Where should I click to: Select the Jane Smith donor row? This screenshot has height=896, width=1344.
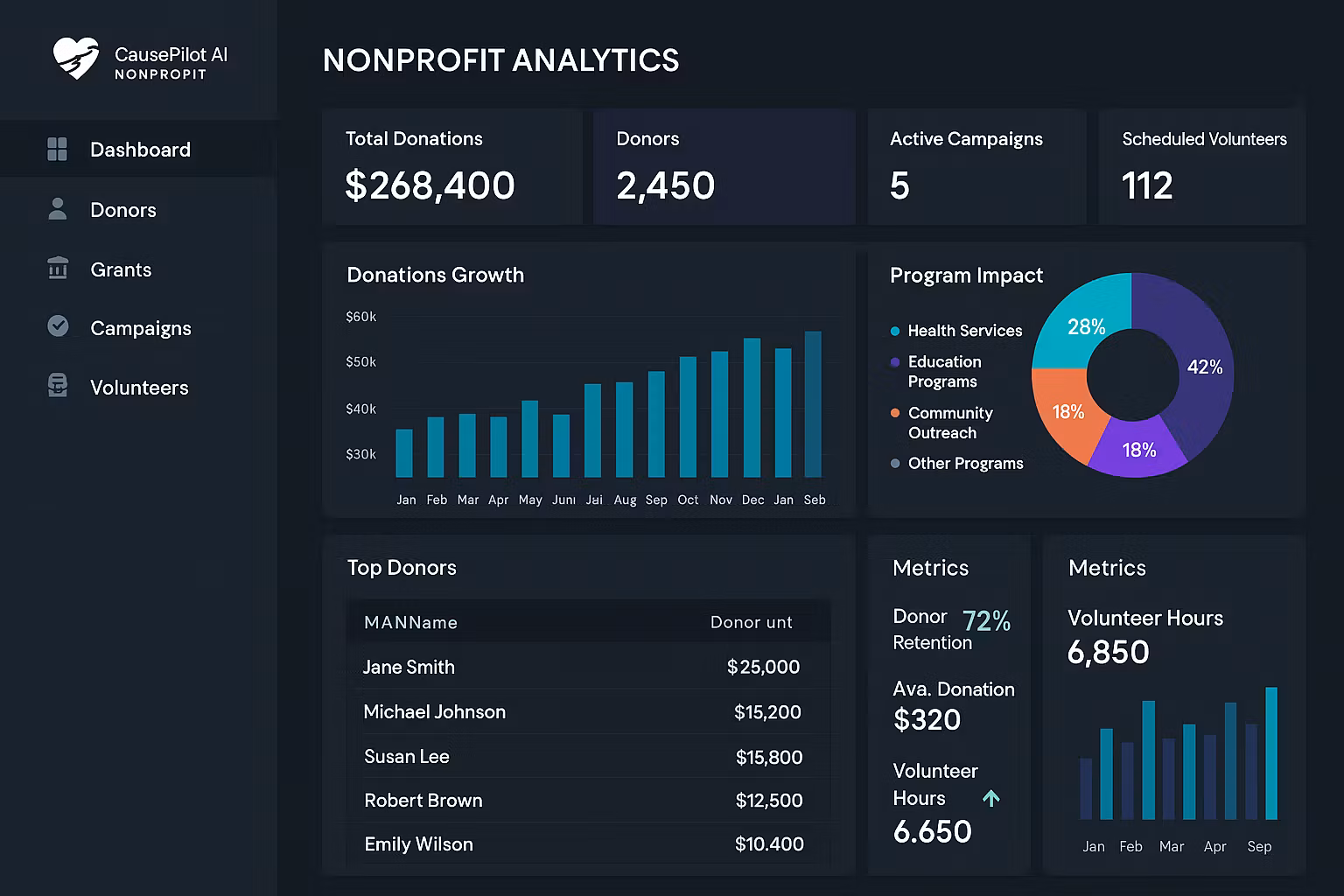(581, 667)
